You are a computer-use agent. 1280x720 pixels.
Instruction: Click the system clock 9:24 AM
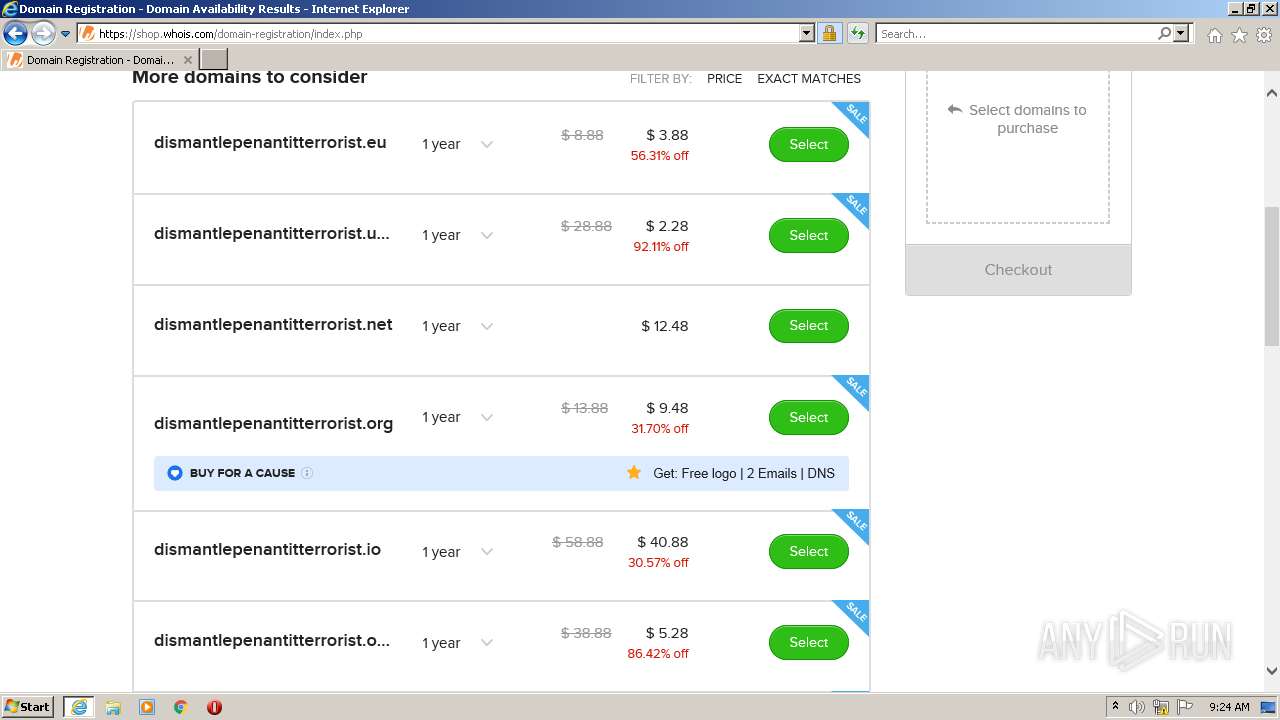(1229, 707)
